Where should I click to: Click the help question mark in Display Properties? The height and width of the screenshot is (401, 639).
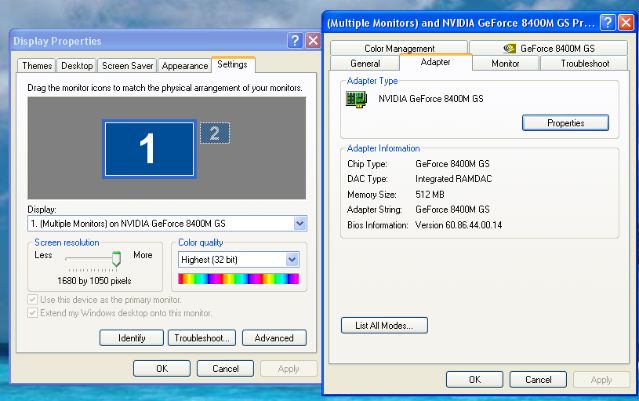click(295, 41)
